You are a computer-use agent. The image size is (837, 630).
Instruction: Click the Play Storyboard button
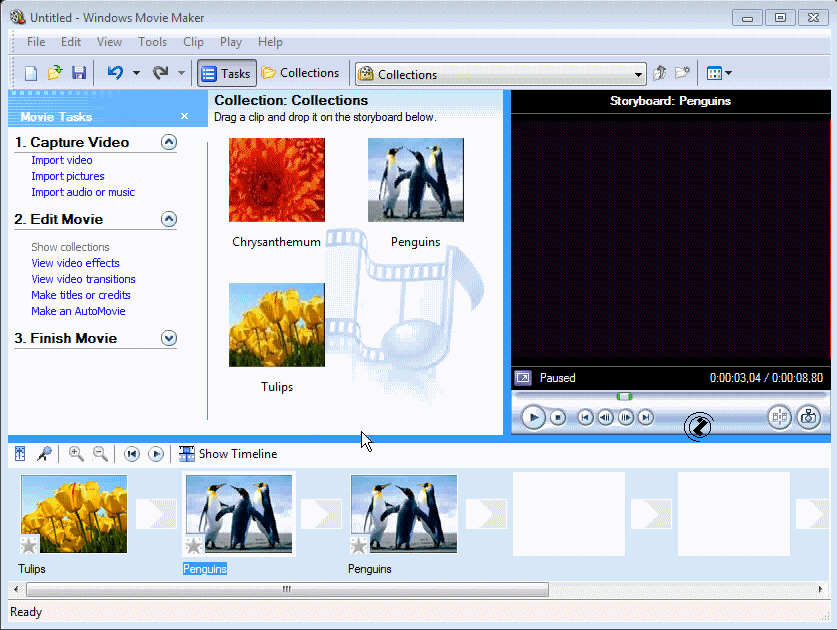[x=156, y=454]
